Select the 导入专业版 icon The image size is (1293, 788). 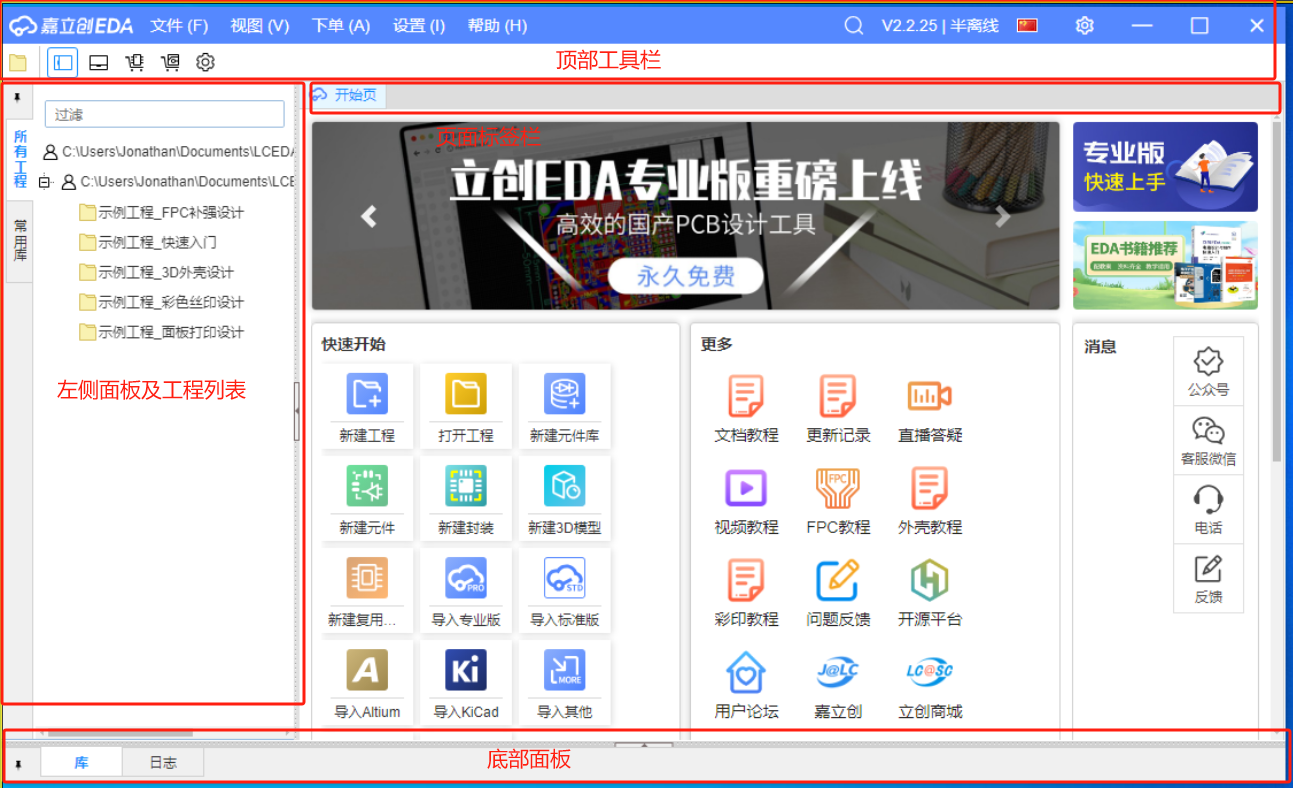466,578
